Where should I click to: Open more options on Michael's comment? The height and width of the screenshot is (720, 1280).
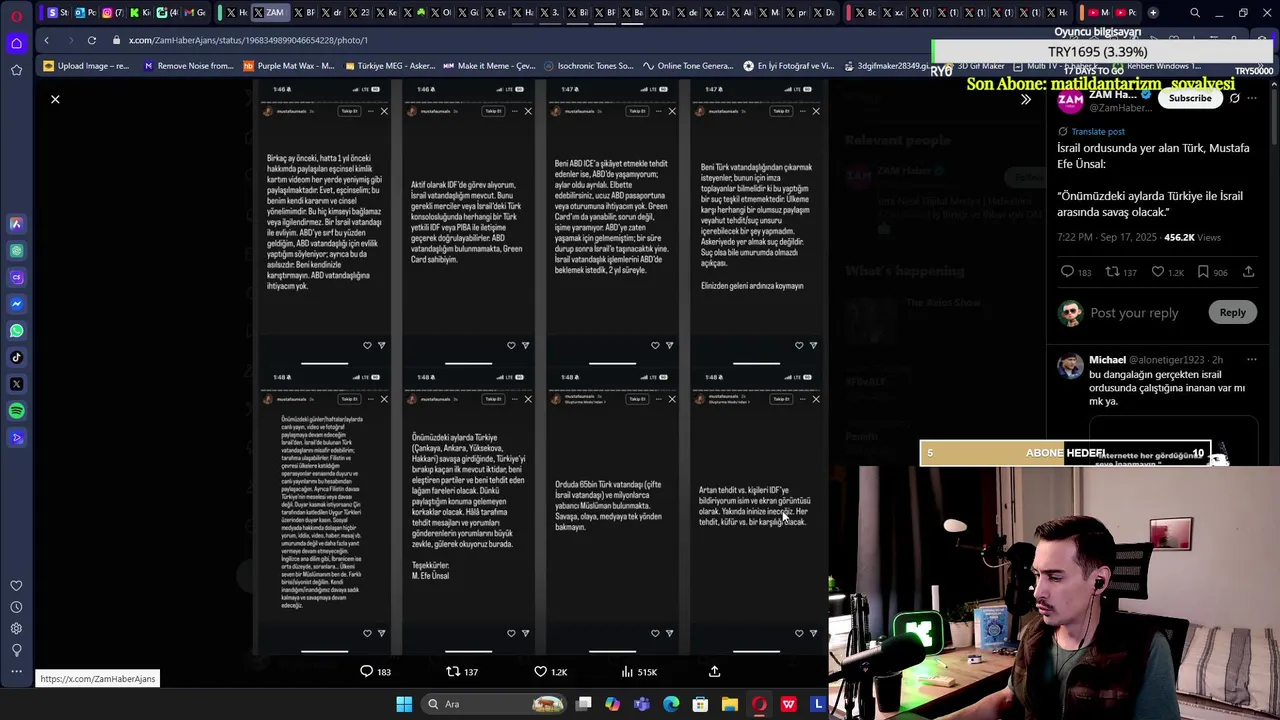(x=1251, y=360)
